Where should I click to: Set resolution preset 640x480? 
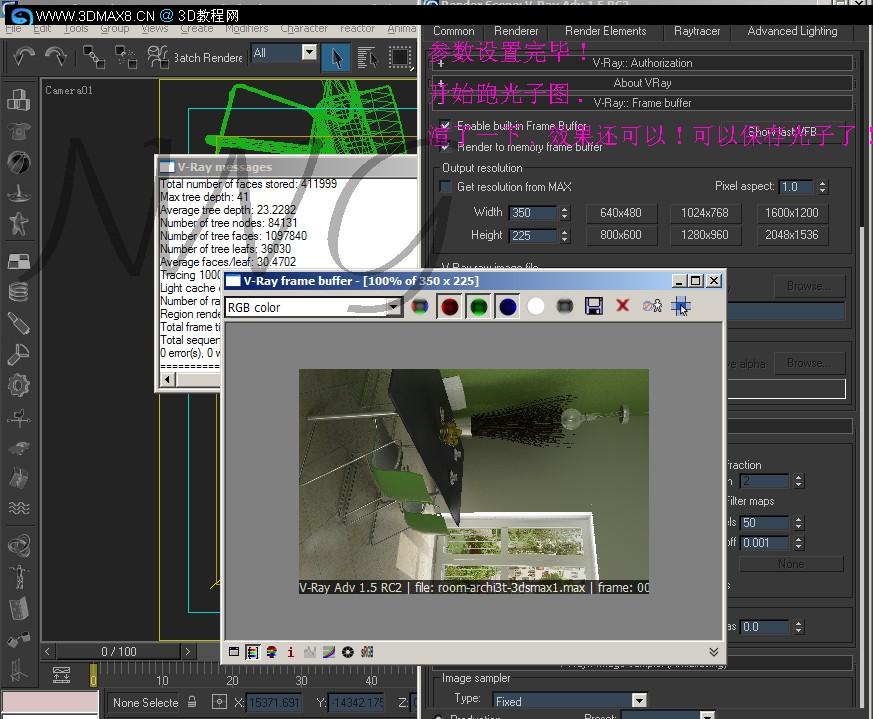pyautogui.click(x=621, y=213)
